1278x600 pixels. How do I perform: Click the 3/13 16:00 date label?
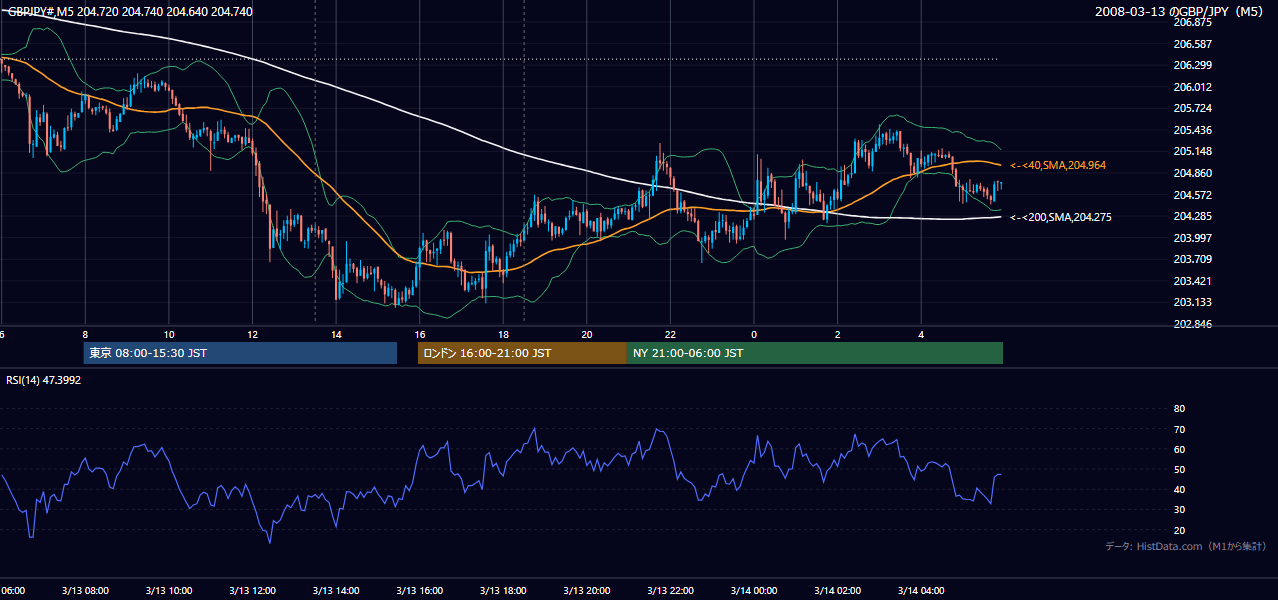(x=419, y=591)
